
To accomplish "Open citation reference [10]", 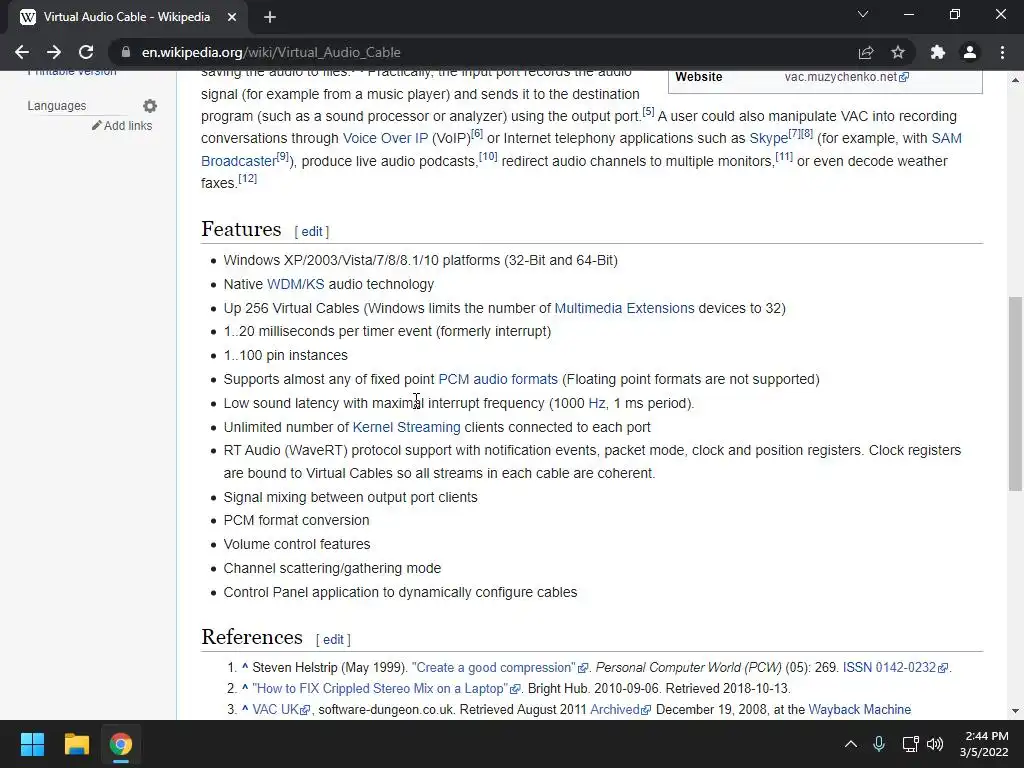I will click(488, 156).
